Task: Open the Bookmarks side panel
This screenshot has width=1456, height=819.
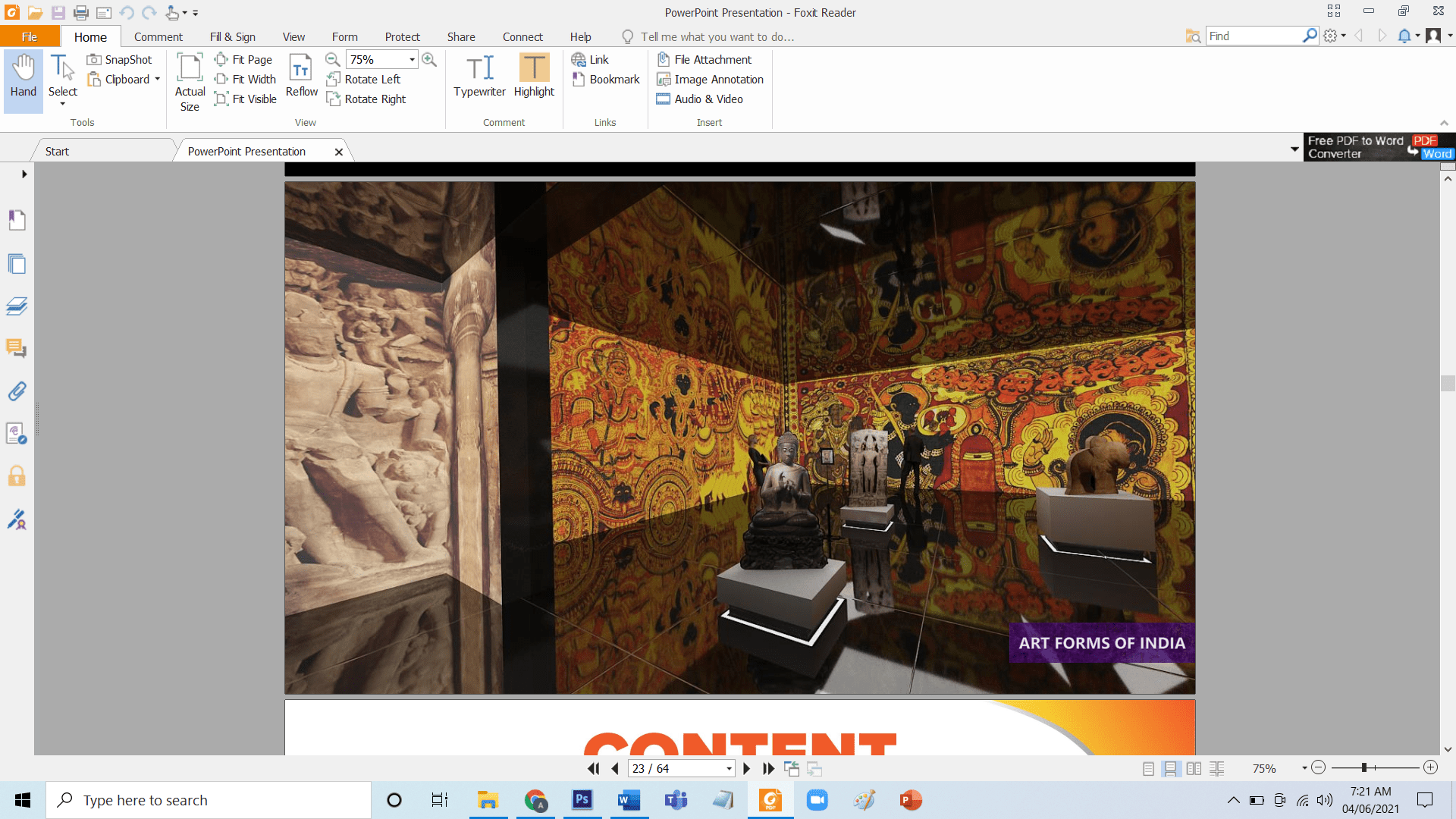Action: [x=17, y=220]
